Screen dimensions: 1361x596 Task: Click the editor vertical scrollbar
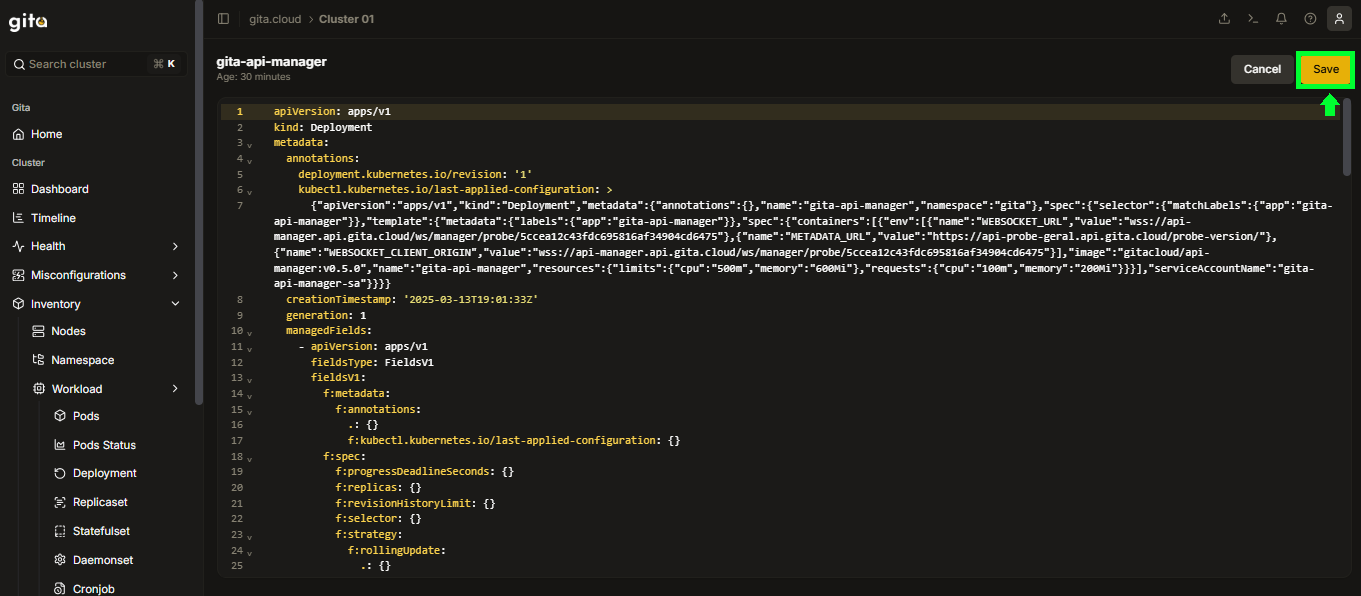tap(1347, 137)
